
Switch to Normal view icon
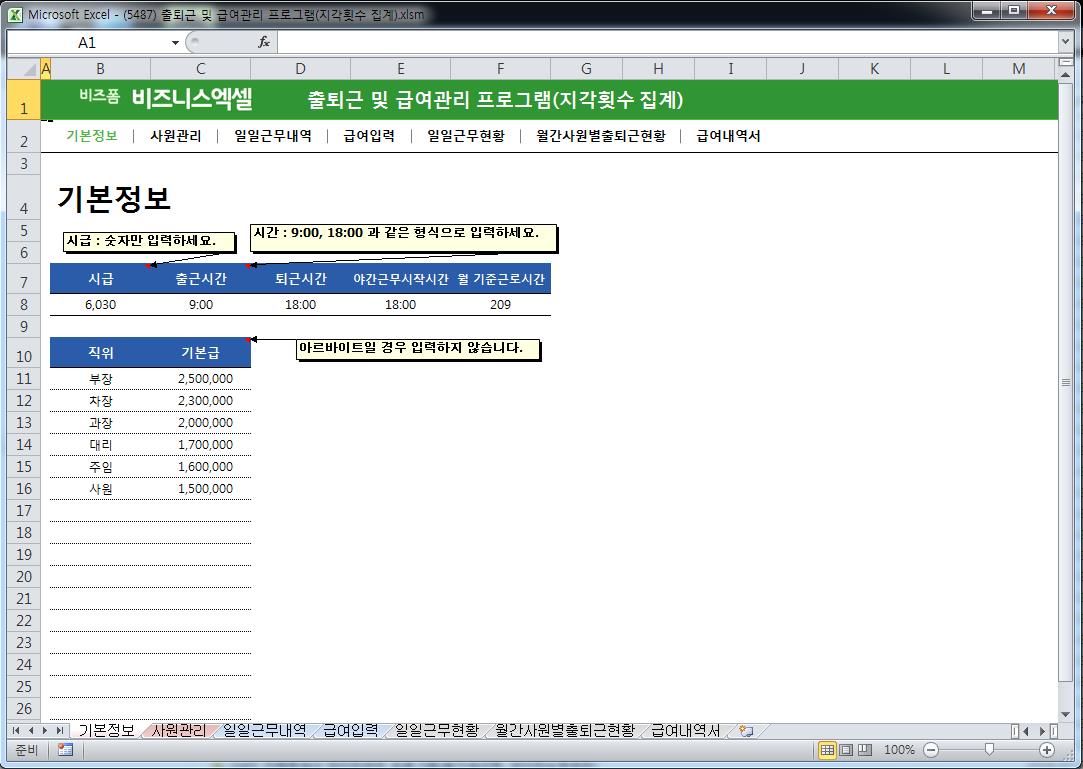coord(827,750)
